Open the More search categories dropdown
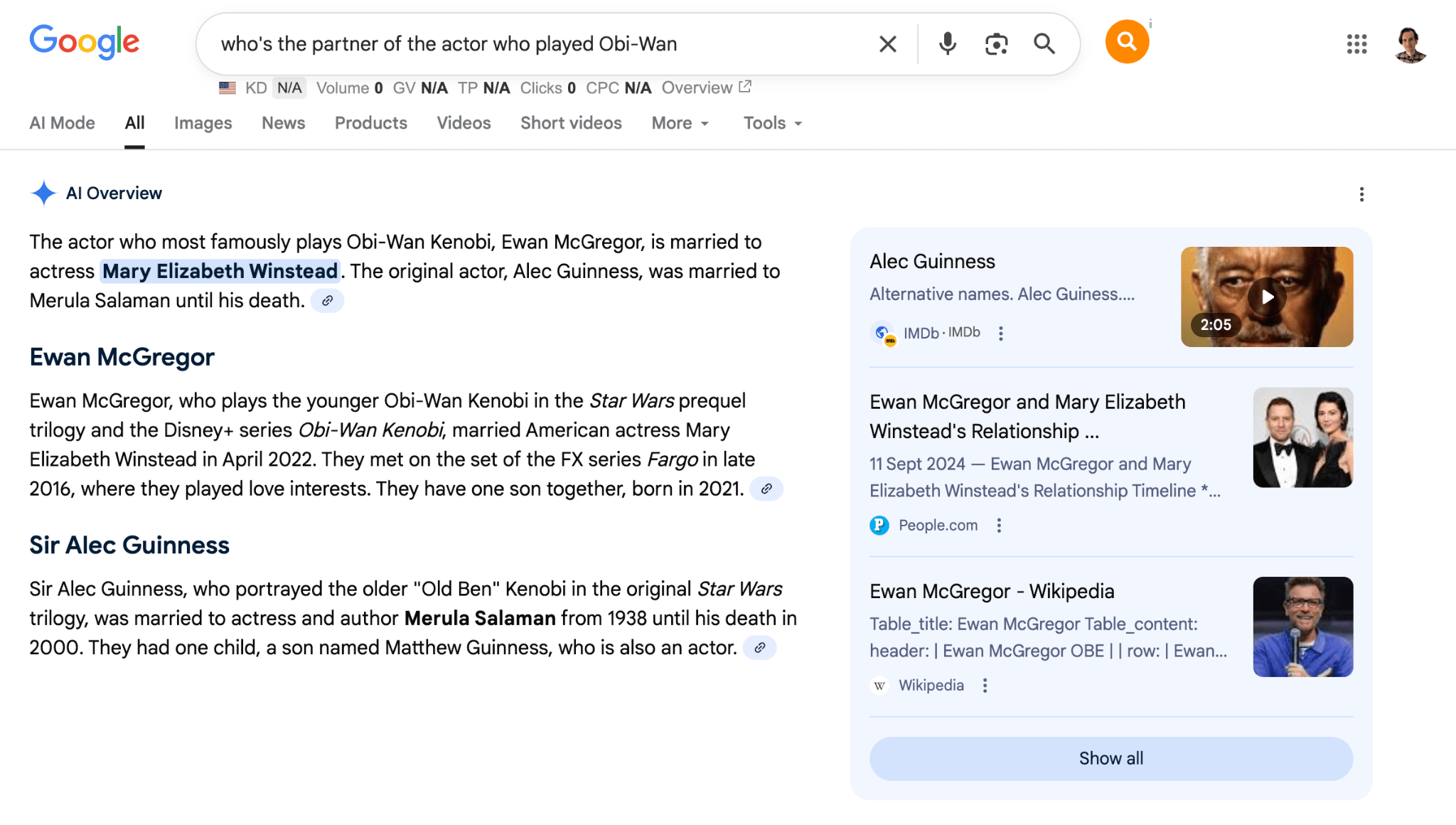 pos(679,123)
